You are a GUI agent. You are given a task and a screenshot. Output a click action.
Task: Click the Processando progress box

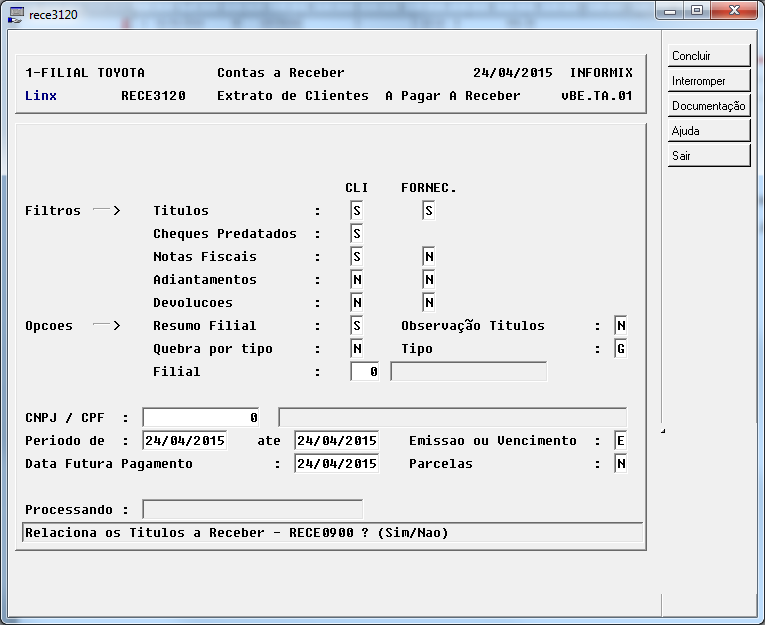[x=253, y=509]
